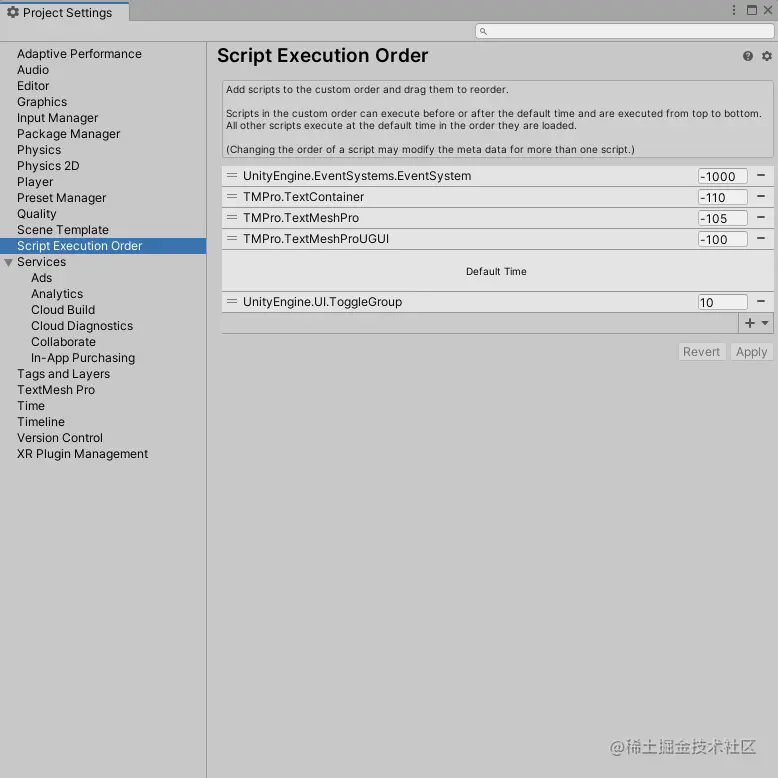Click the plus icon to add a script
This screenshot has height=778, width=778.
pyautogui.click(x=750, y=323)
